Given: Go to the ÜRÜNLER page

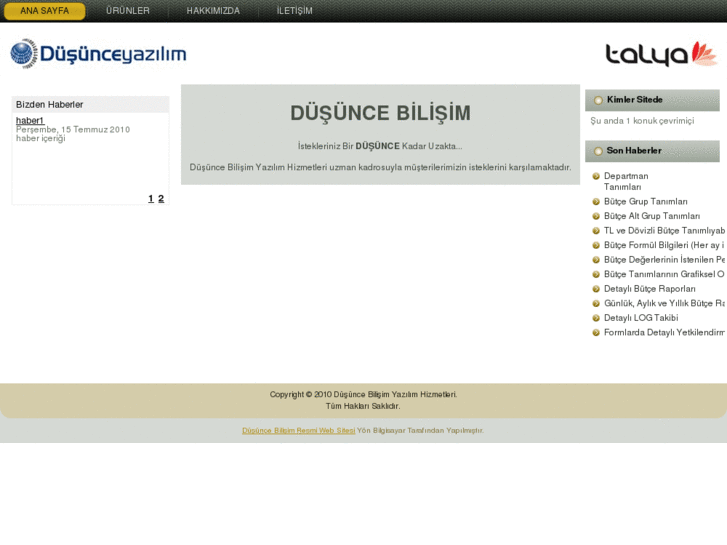Looking at the screenshot, I should click(128, 11).
